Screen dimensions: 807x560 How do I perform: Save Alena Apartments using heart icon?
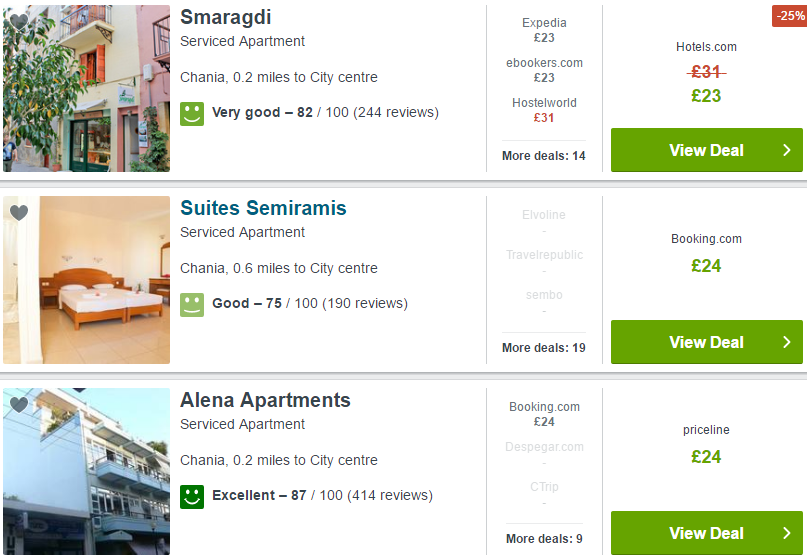pos(19,404)
